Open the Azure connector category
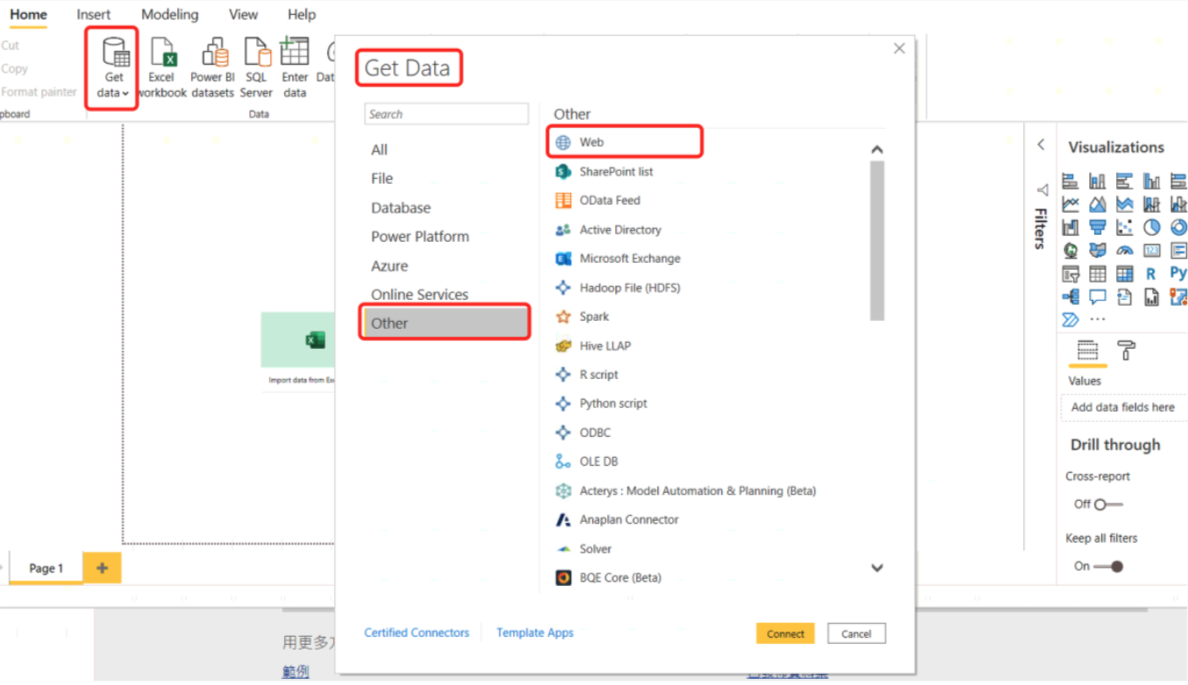Image resolution: width=1188 pixels, height=685 pixels. [389, 266]
